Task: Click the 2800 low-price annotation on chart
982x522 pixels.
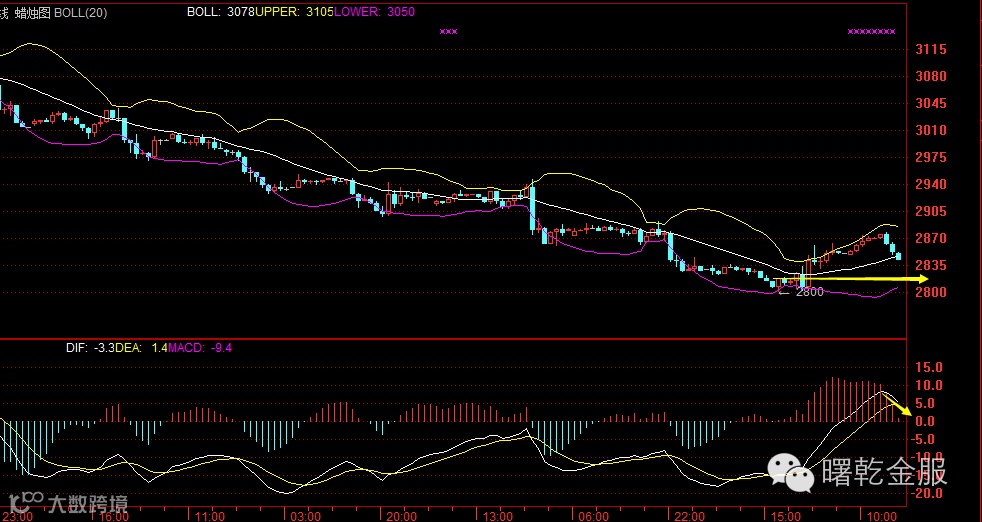Action: pyautogui.click(x=810, y=292)
